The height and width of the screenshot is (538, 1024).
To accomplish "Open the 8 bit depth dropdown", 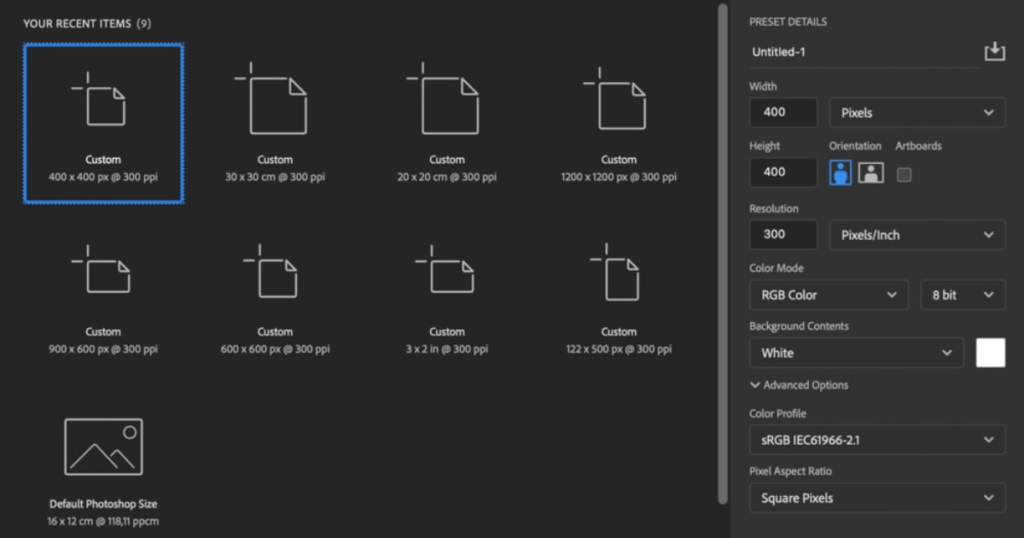I will pyautogui.click(x=963, y=294).
